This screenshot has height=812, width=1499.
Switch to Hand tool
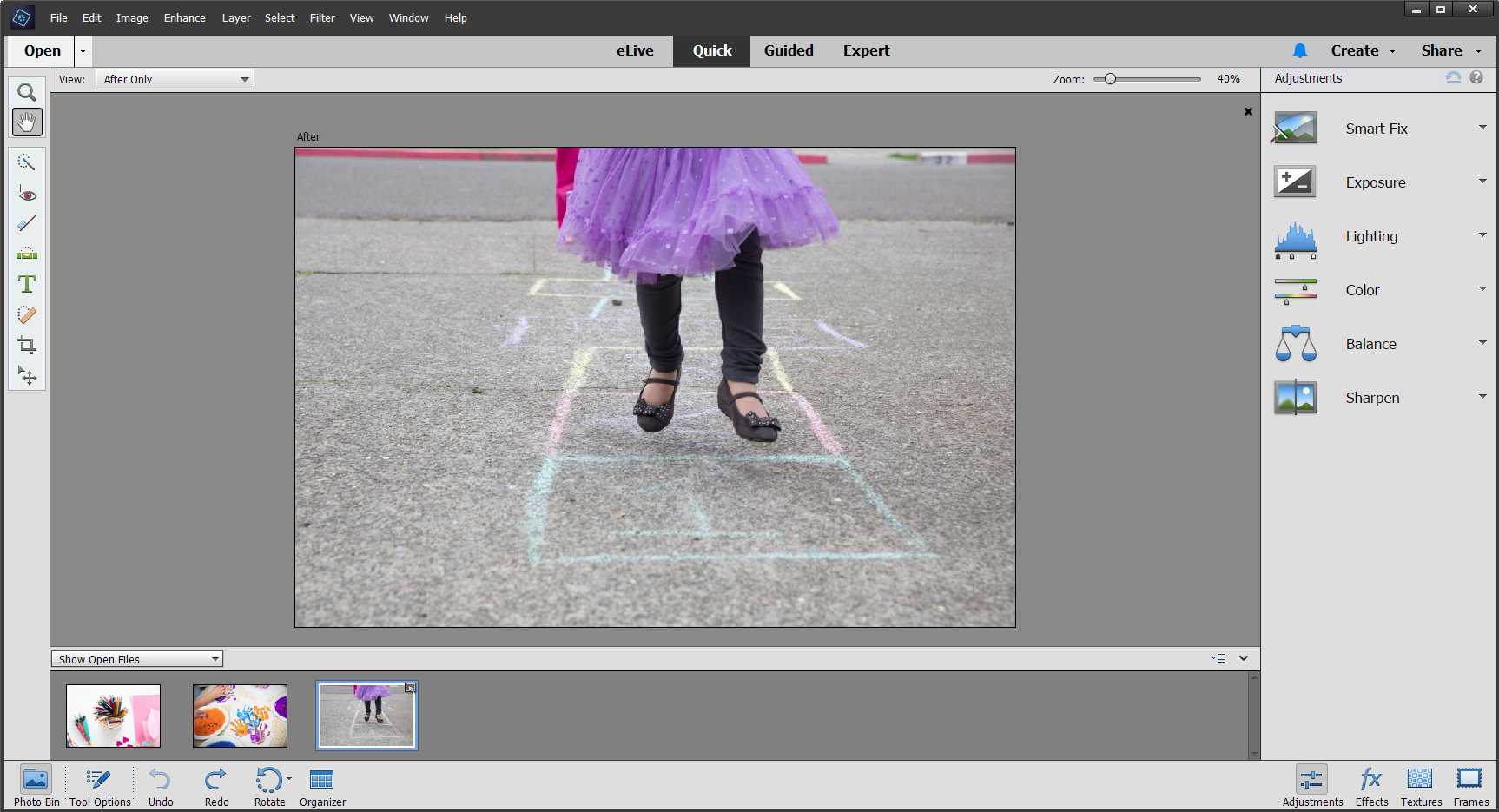click(27, 122)
